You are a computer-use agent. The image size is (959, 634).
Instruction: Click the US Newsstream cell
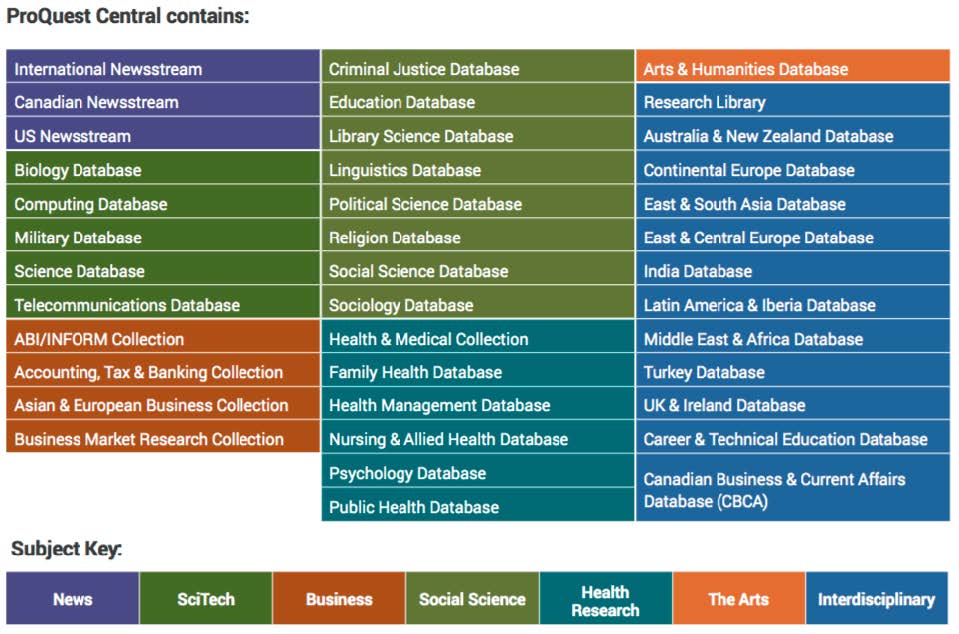click(x=163, y=134)
